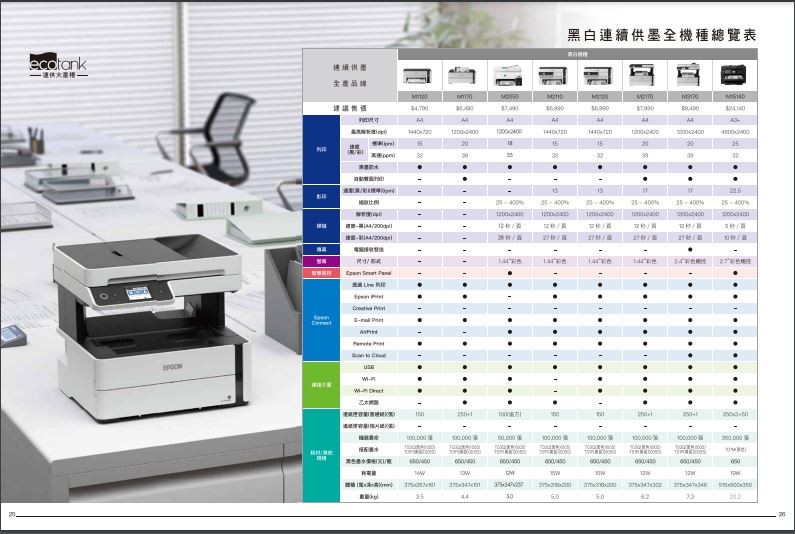Click the USB row label

point(368,367)
